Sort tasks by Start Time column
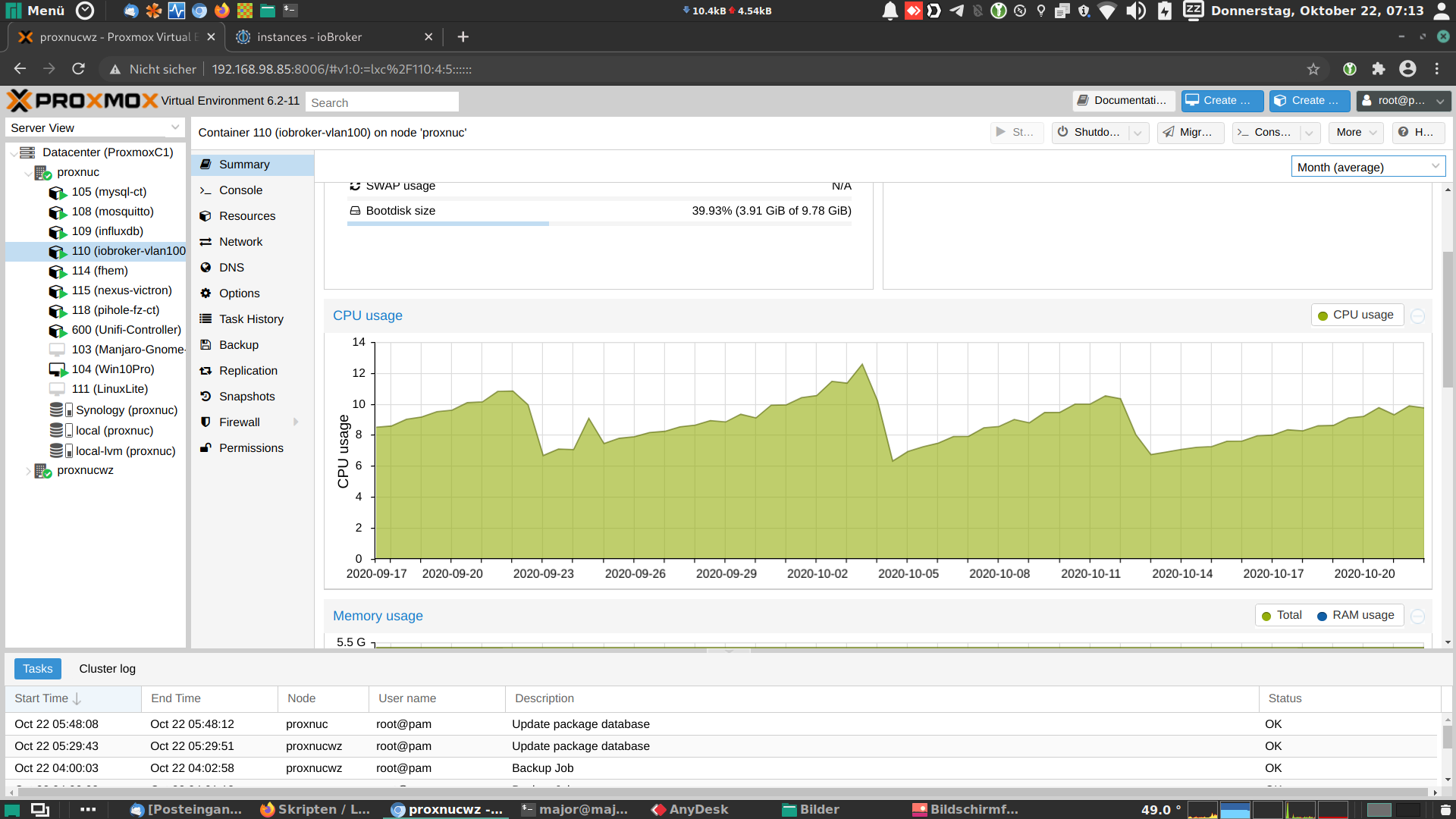Viewport: 1456px width, 819px height. 73,698
